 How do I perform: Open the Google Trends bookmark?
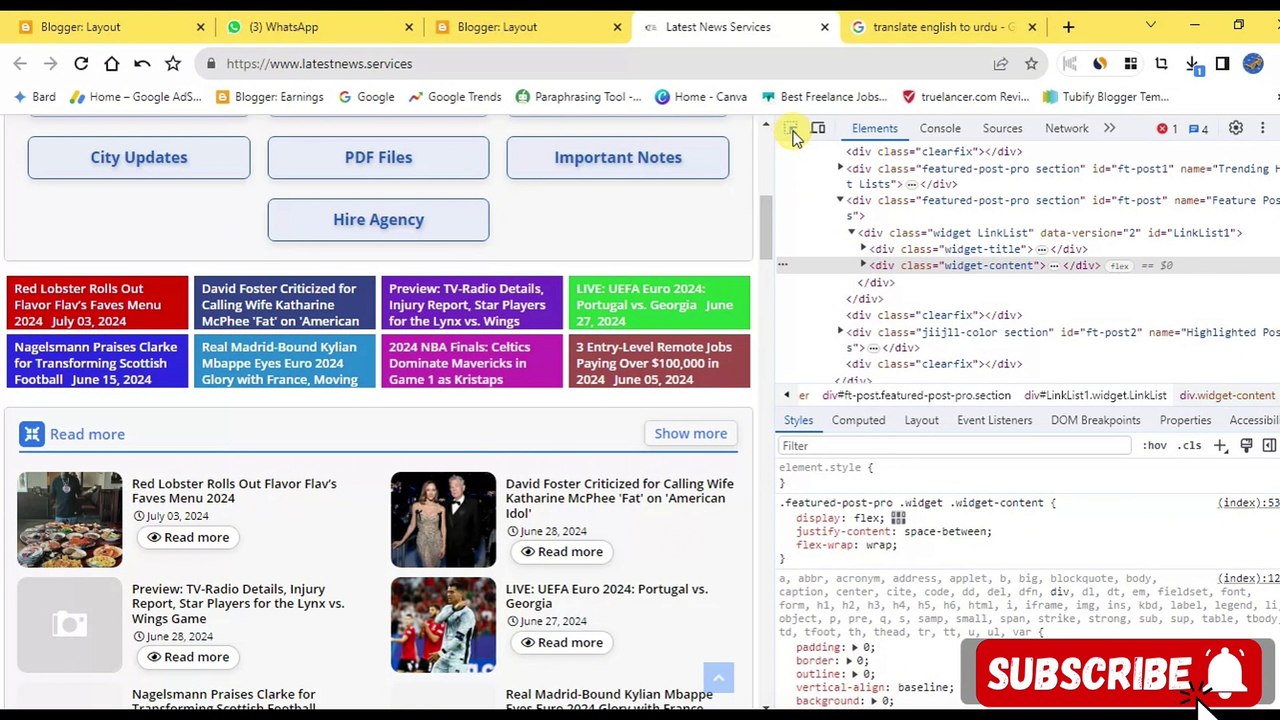(453, 97)
